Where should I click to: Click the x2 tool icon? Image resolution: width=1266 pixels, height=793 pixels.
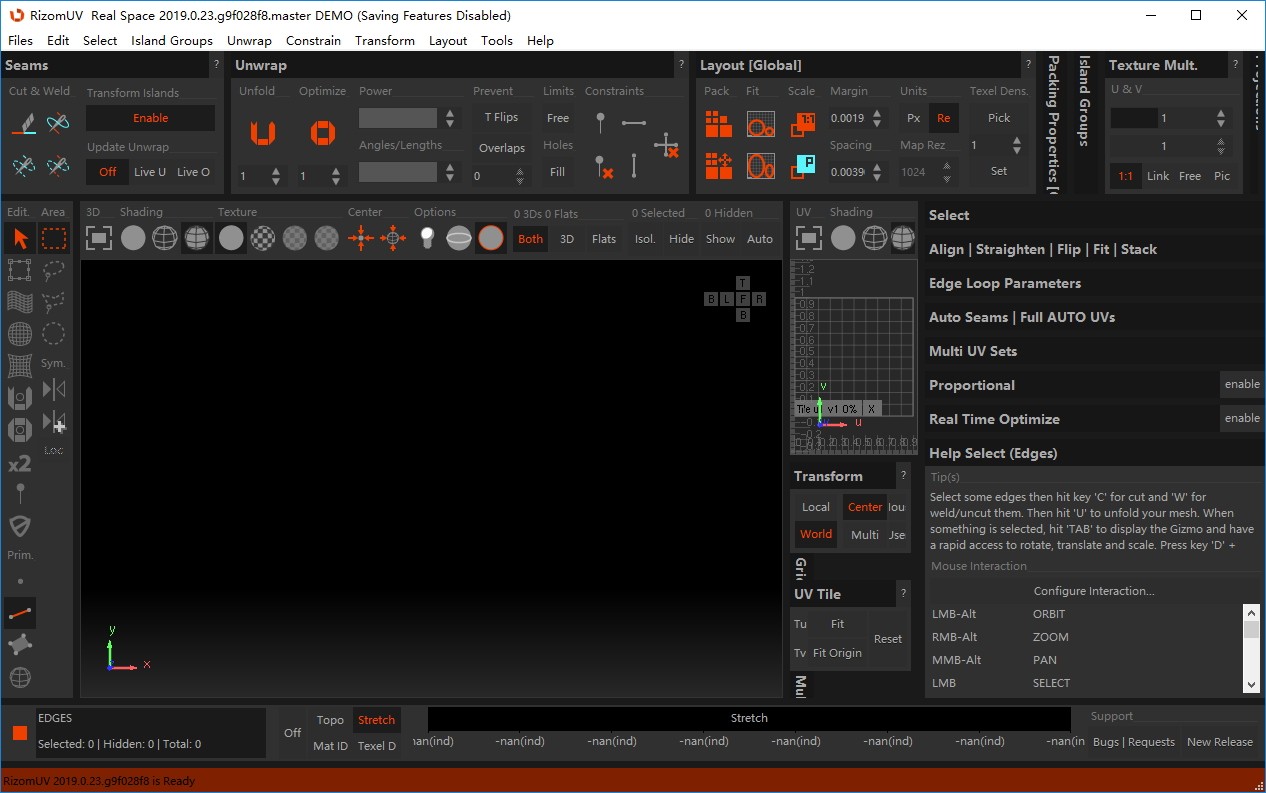20,464
